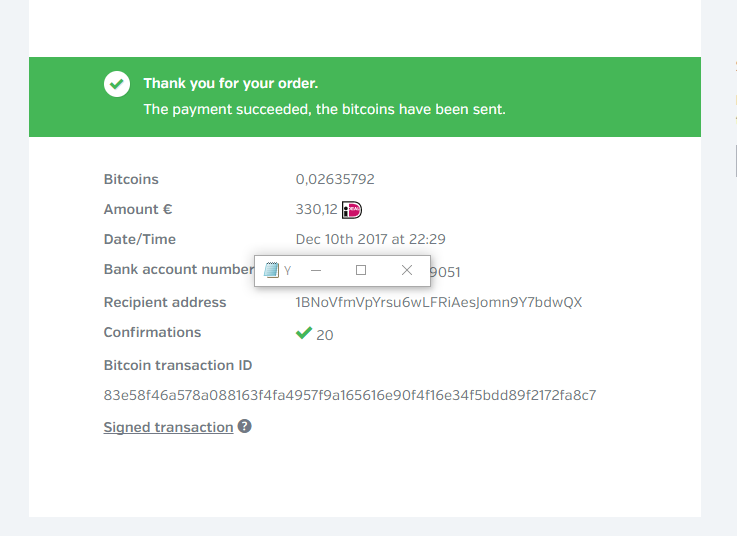The image size is (737, 536).
Task: Open the help question mark icon
Action: point(245,426)
